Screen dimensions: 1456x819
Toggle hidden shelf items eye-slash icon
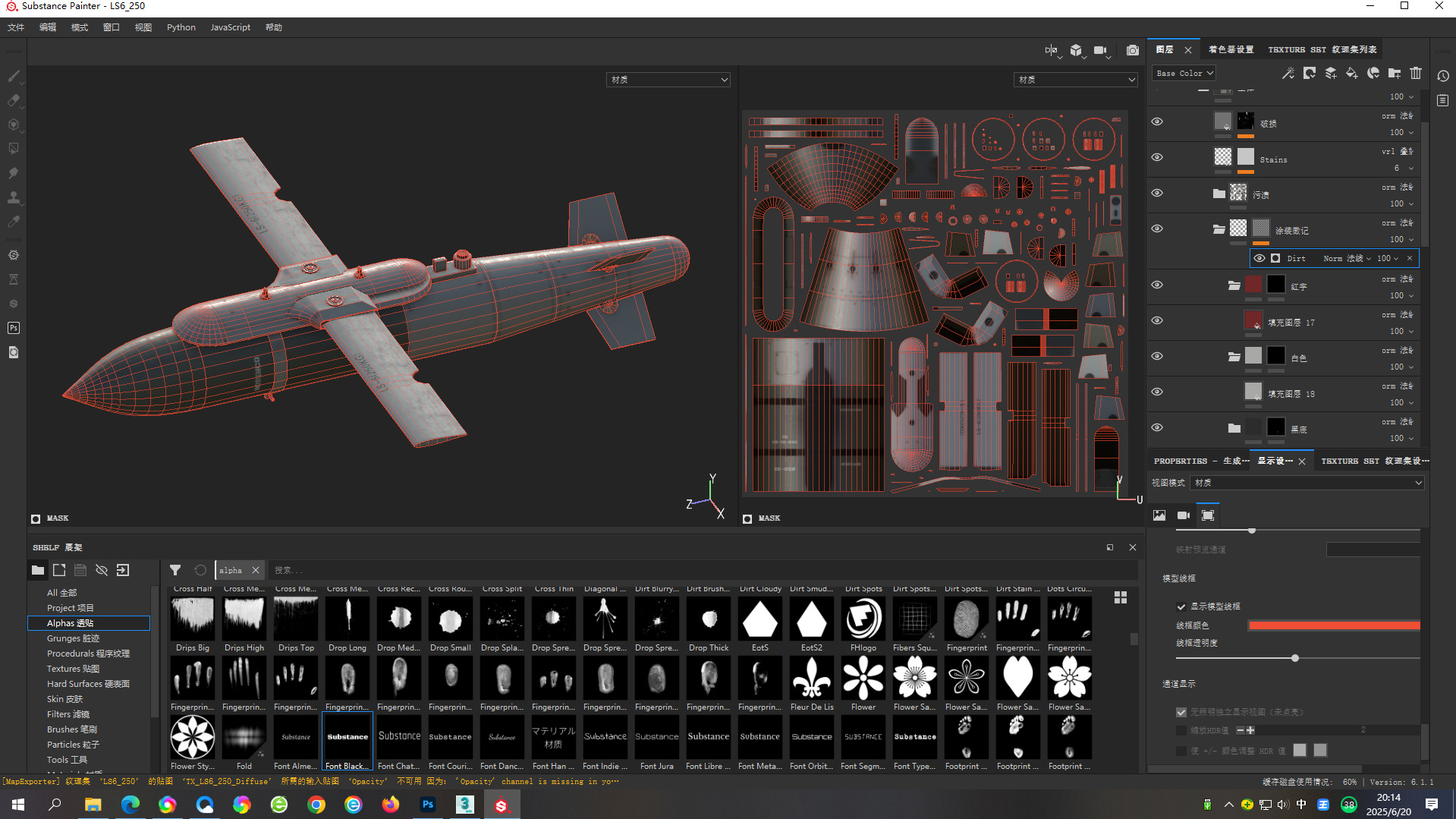point(102,570)
